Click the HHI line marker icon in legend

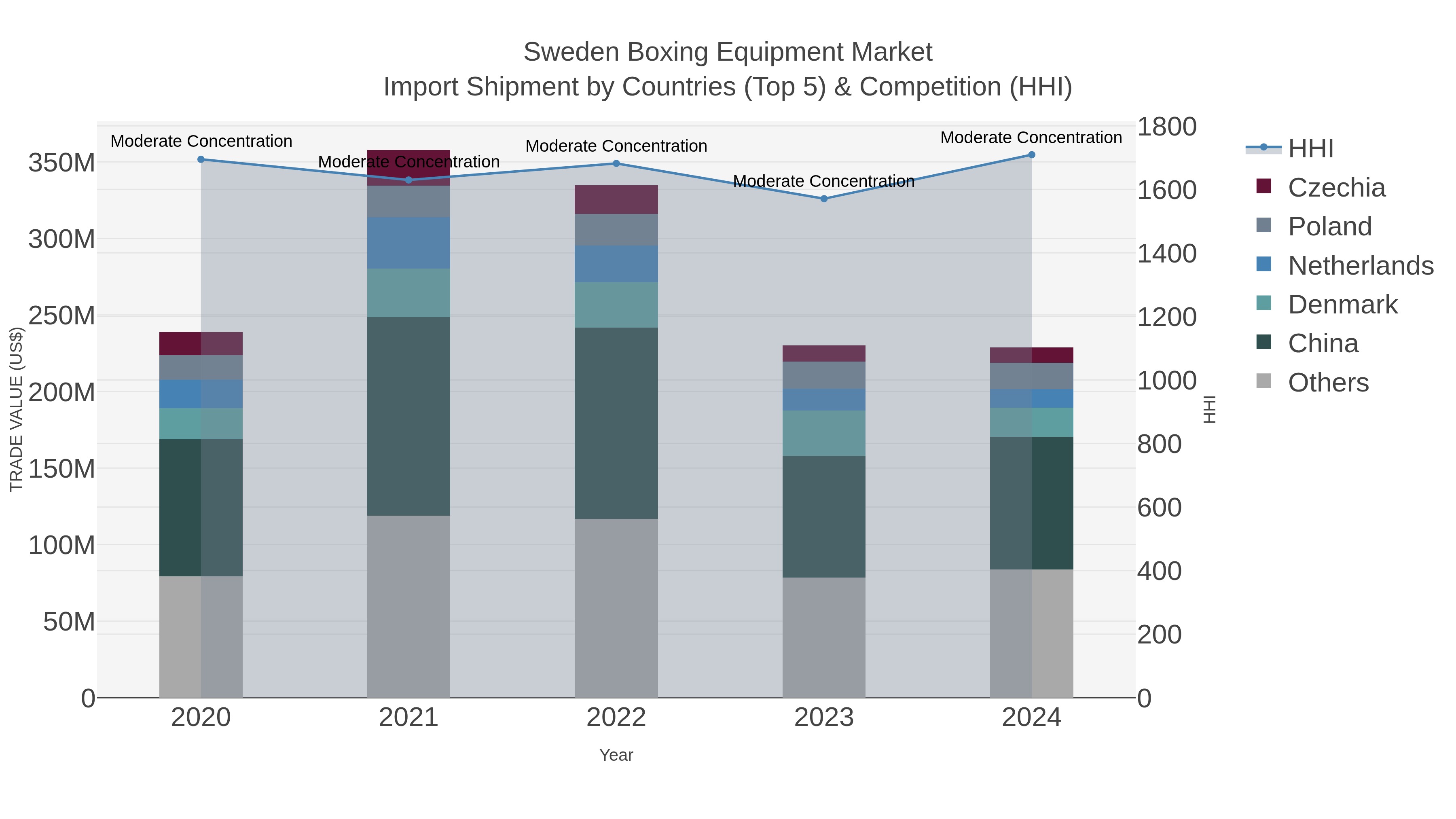[x=1264, y=148]
